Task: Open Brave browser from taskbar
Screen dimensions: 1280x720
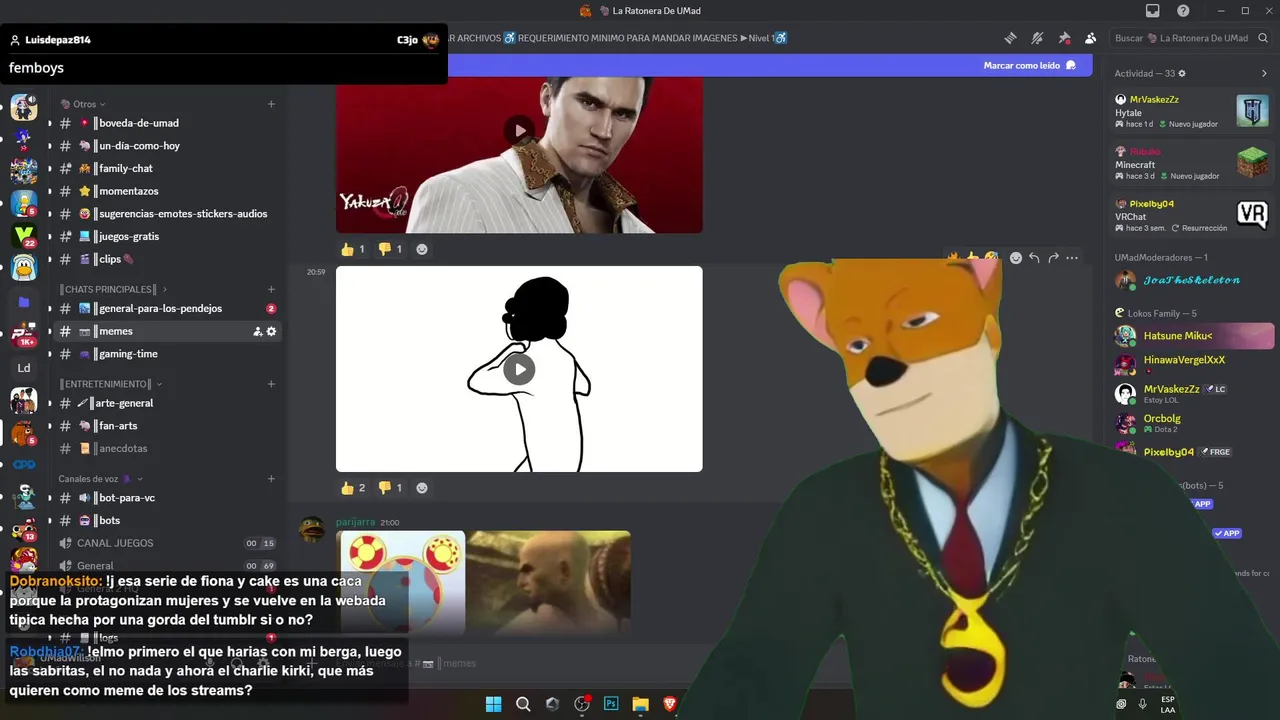Action: click(x=670, y=704)
